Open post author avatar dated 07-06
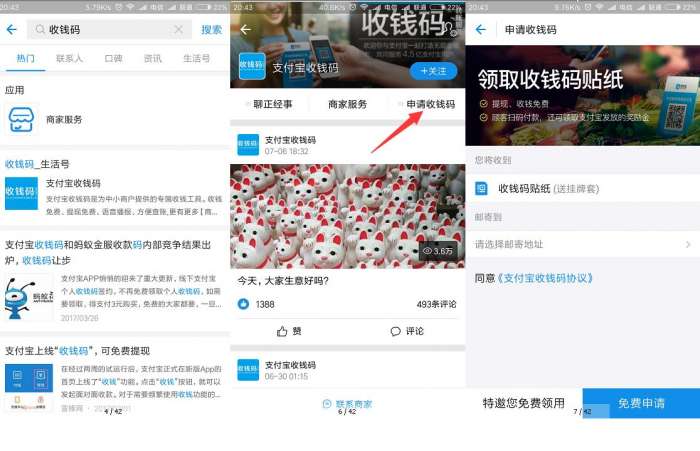This screenshot has width=700, height=451. pos(248,145)
